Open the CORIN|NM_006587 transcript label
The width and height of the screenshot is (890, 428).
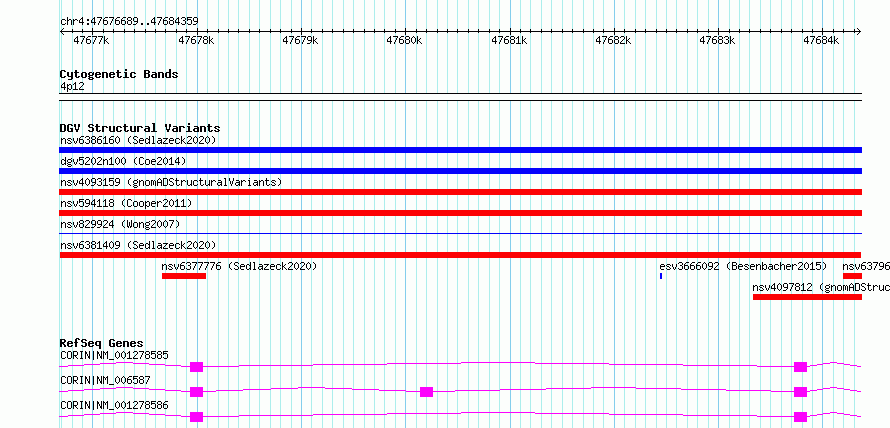(x=105, y=380)
